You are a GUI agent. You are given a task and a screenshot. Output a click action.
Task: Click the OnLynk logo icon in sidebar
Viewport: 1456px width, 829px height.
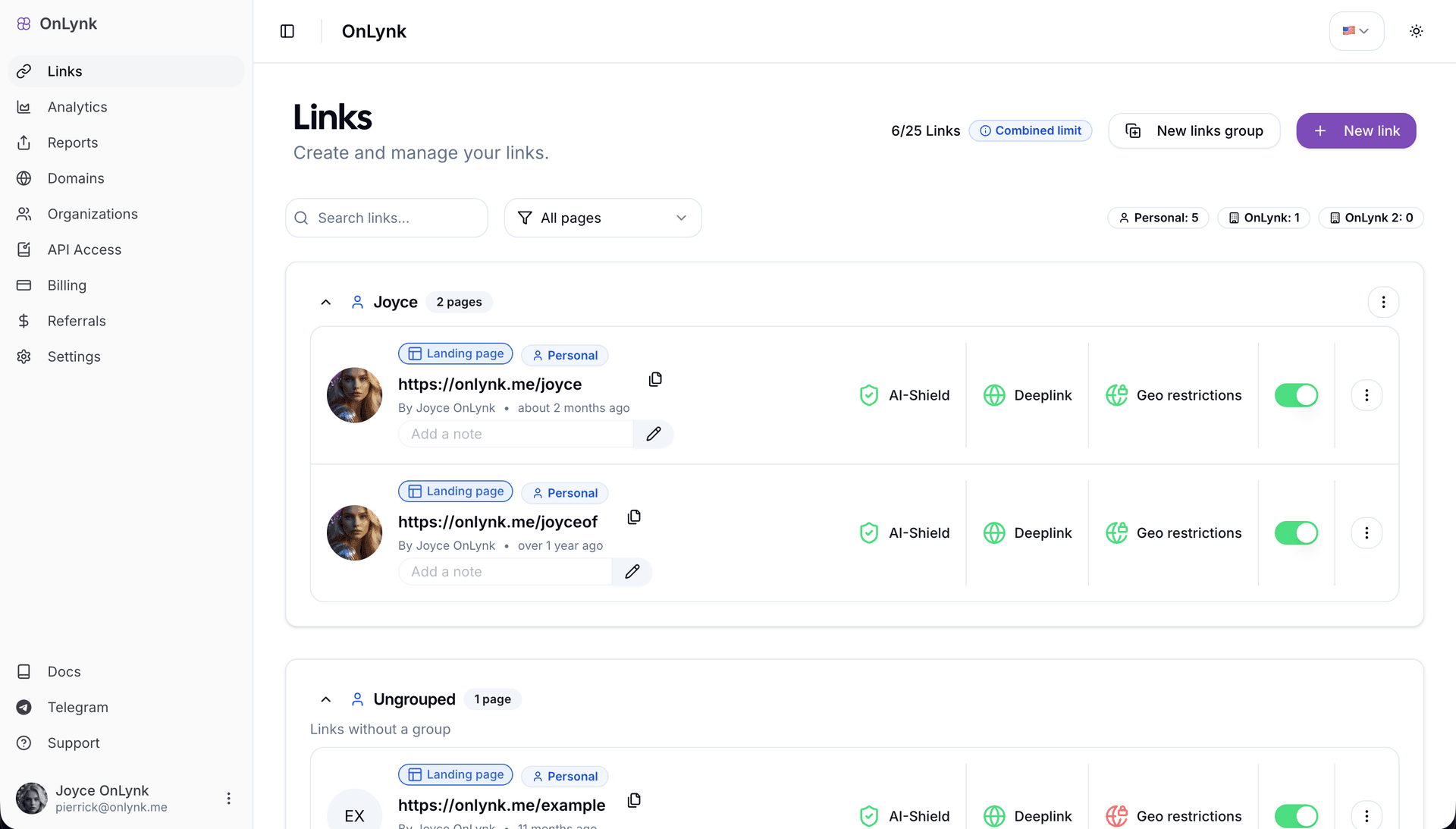[x=24, y=24]
